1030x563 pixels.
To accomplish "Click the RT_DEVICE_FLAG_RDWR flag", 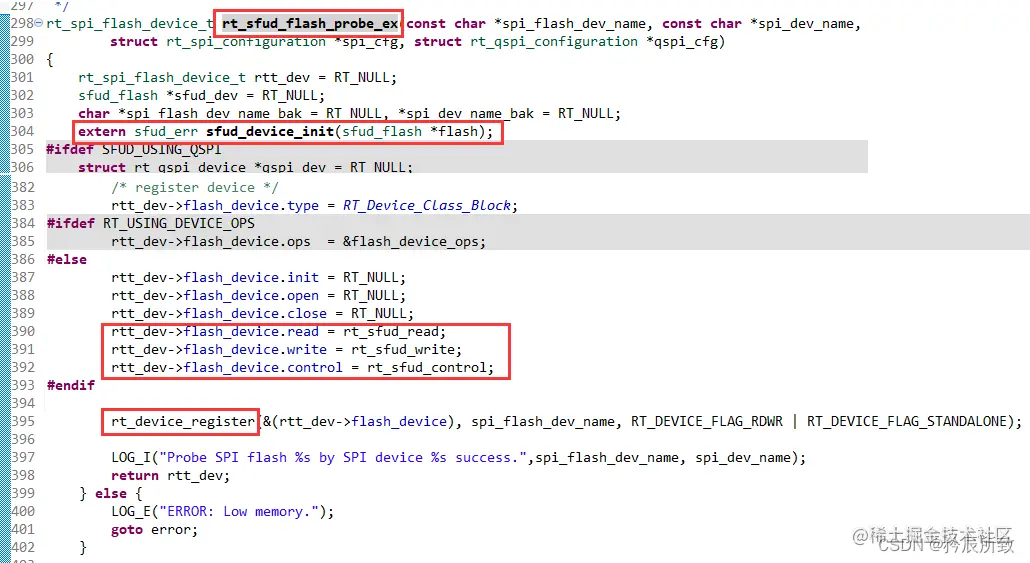I will 707,422.
